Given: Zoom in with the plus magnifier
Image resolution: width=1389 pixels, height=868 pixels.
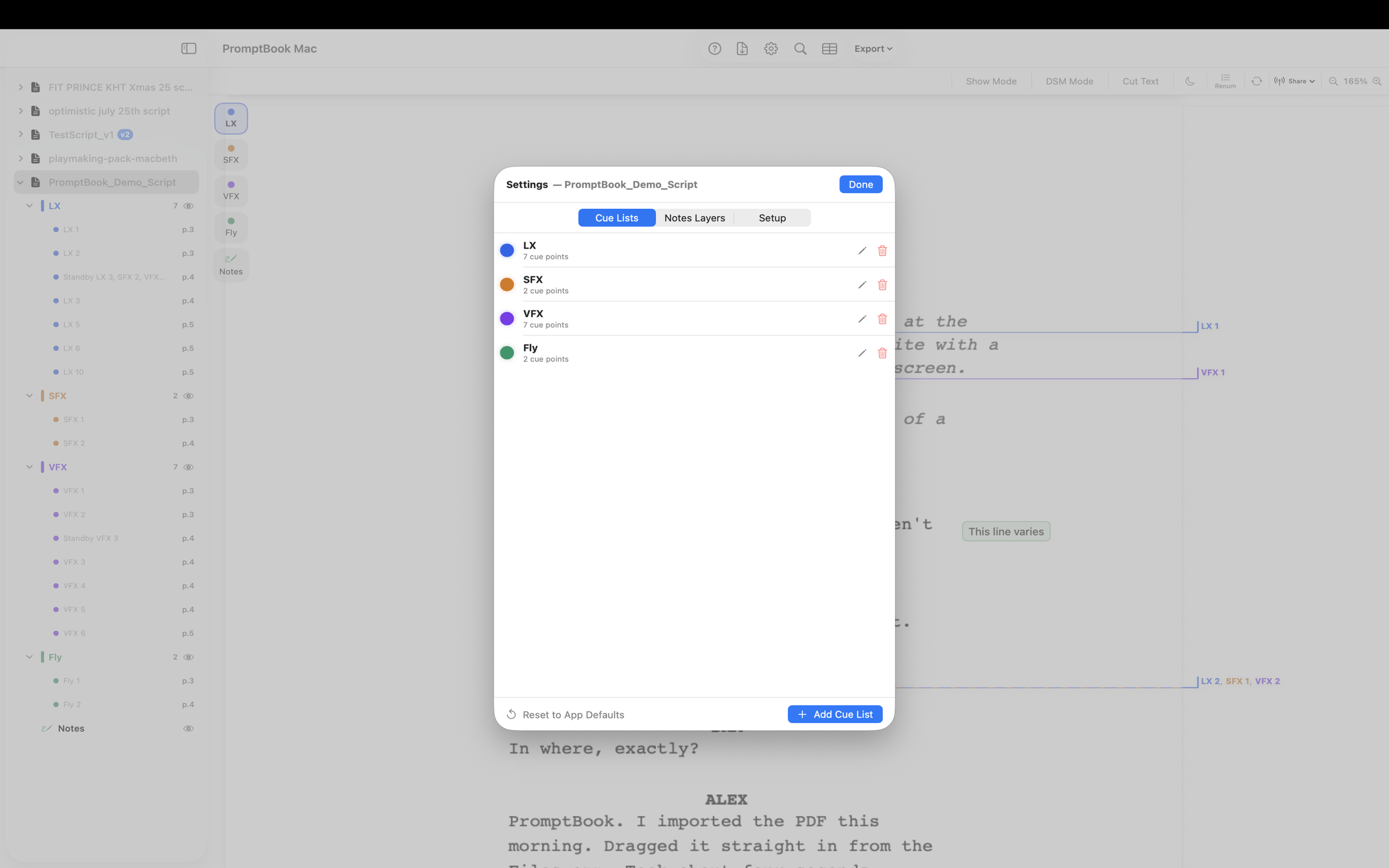Looking at the screenshot, I should (1376, 81).
